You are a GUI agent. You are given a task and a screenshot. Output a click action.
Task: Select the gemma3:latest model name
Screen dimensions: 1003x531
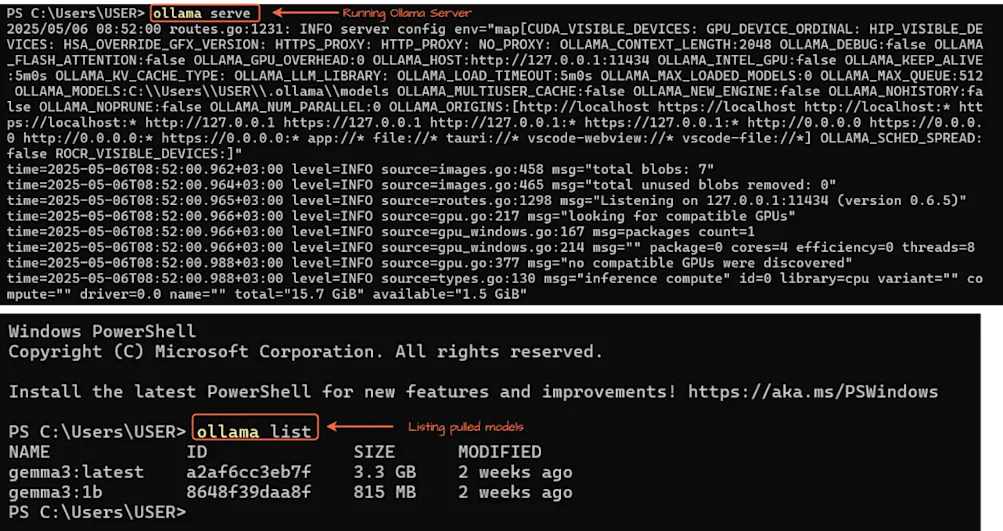(x=76, y=473)
